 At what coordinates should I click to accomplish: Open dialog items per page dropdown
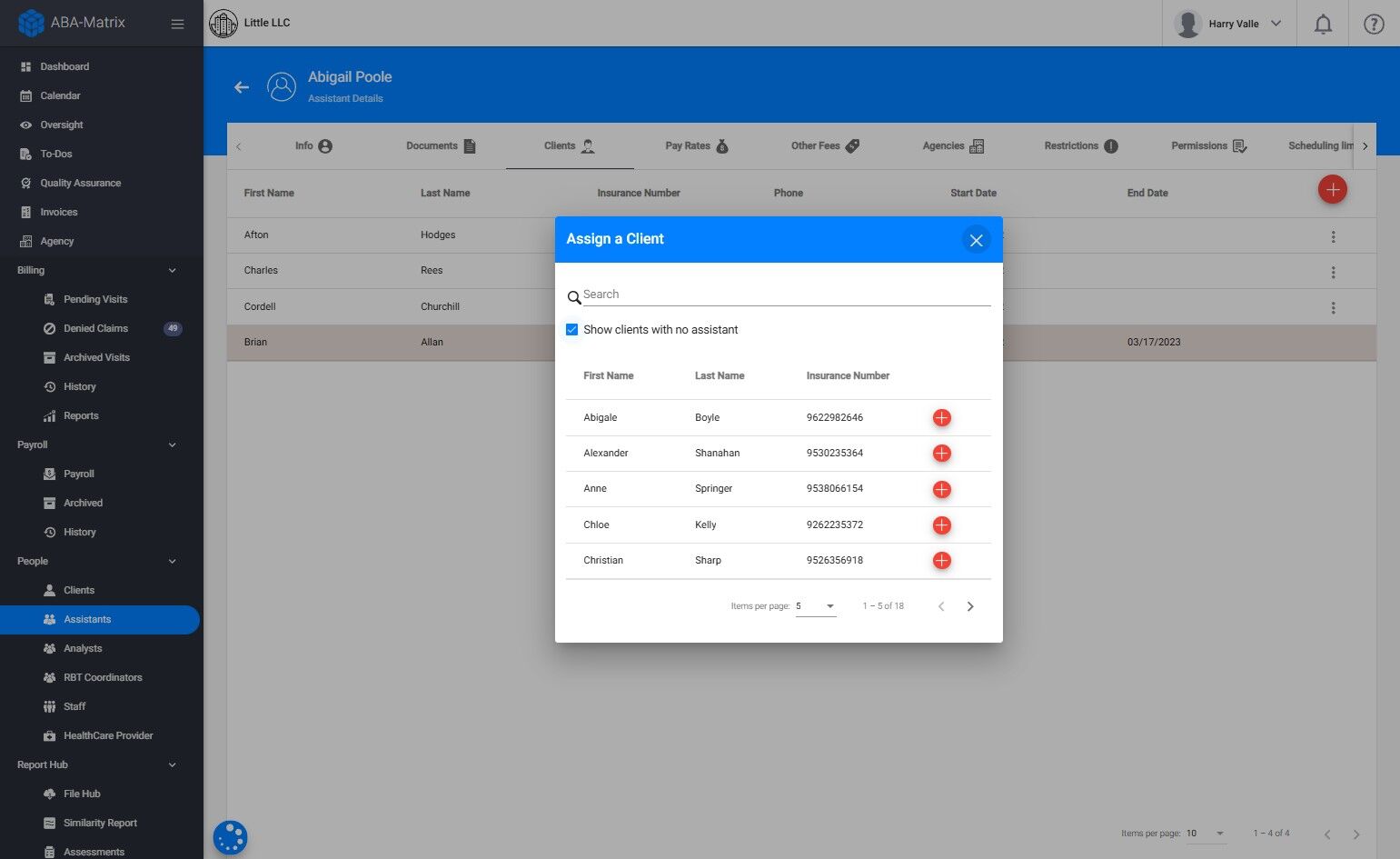815,606
